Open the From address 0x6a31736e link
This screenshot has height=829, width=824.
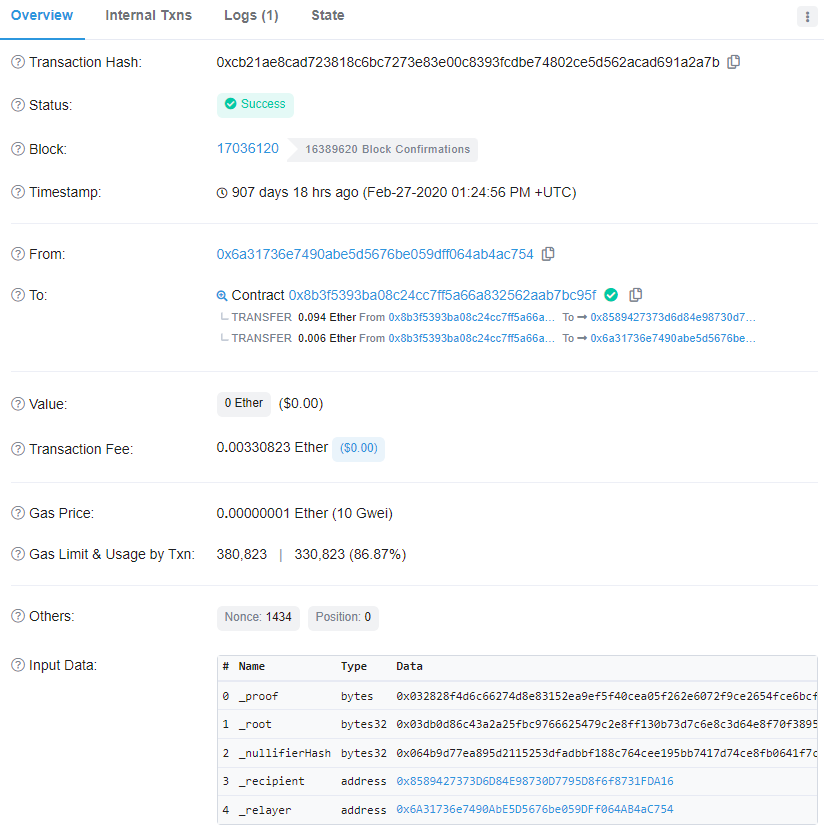[x=375, y=254]
